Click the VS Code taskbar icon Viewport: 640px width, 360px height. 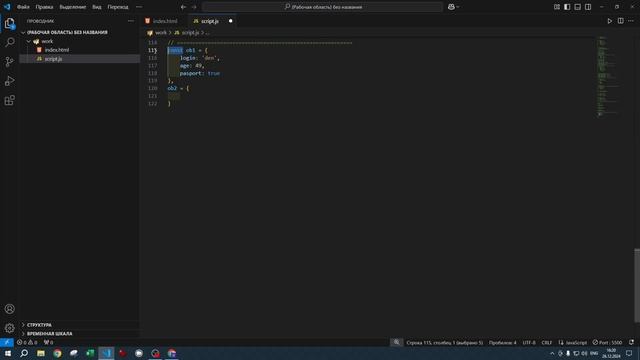(106, 353)
